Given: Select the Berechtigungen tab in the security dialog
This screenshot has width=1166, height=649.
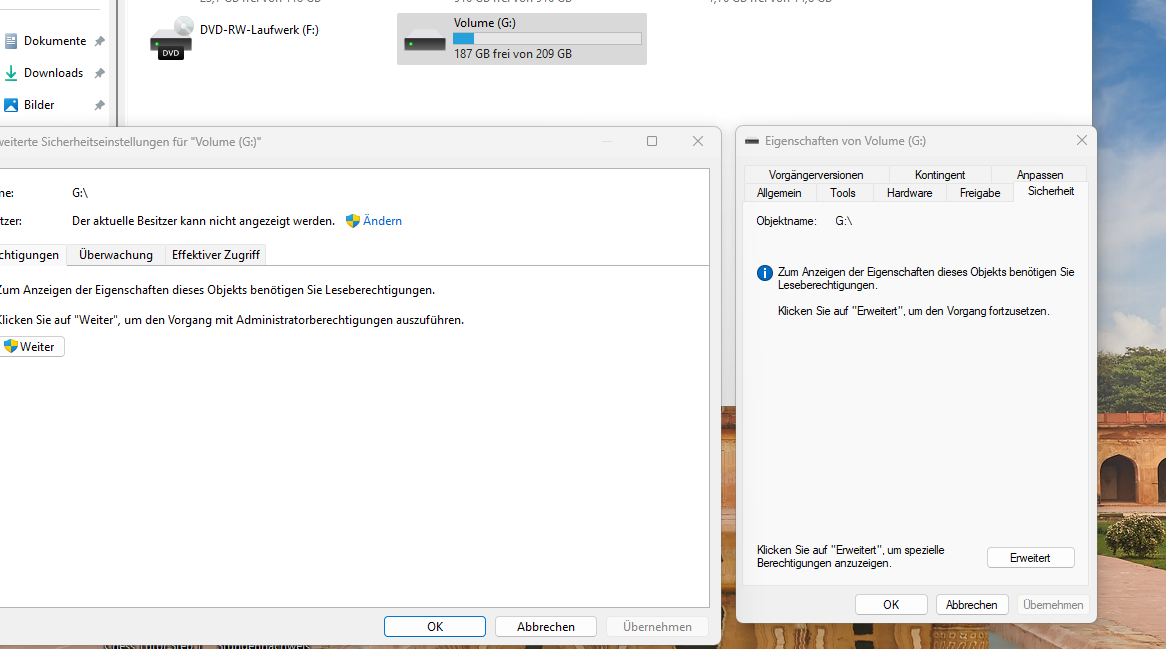Looking at the screenshot, I should (x=31, y=255).
